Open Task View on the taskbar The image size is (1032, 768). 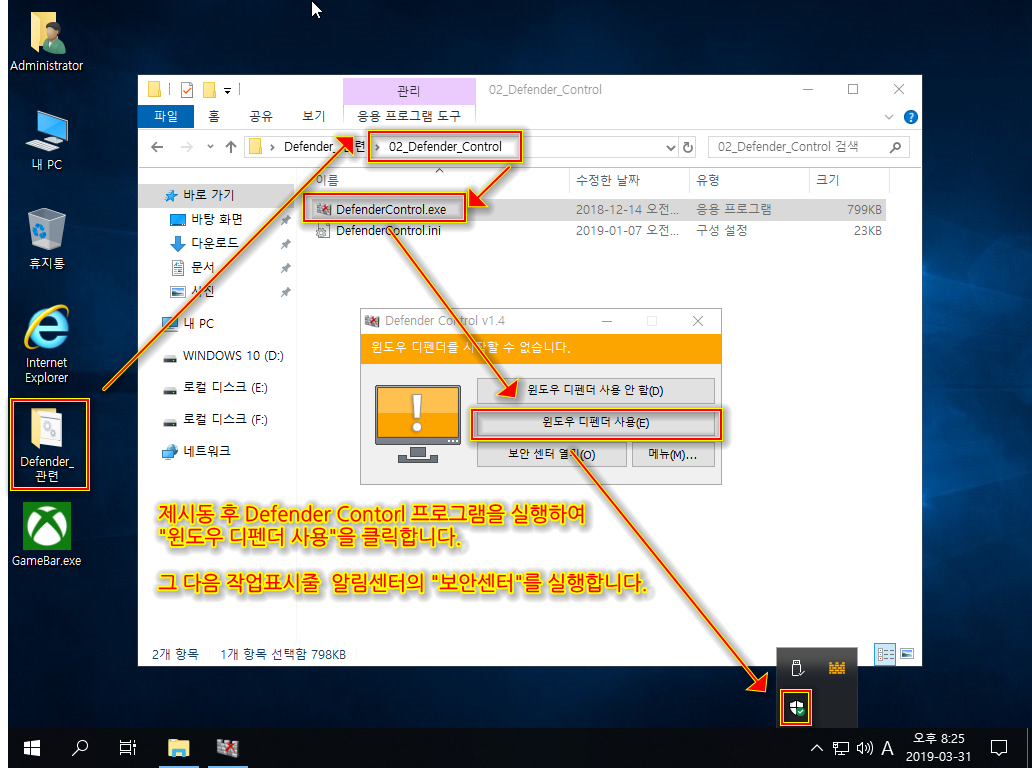click(128, 748)
